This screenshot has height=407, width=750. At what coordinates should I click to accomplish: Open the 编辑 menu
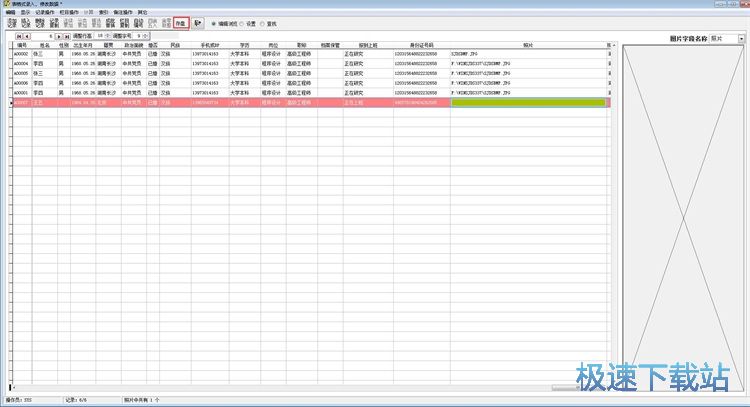tap(11, 12)
